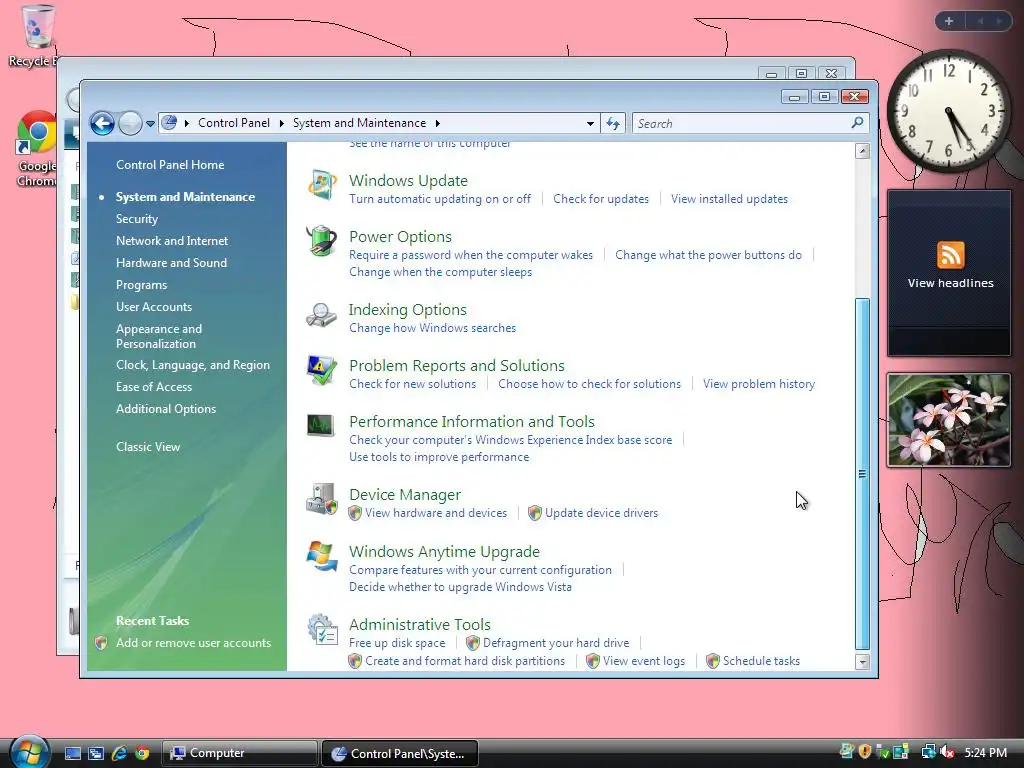The width and height of the screenshot is (1024, 768).
Task: Open Appearance and Personalization category
Action: (159, 336)
